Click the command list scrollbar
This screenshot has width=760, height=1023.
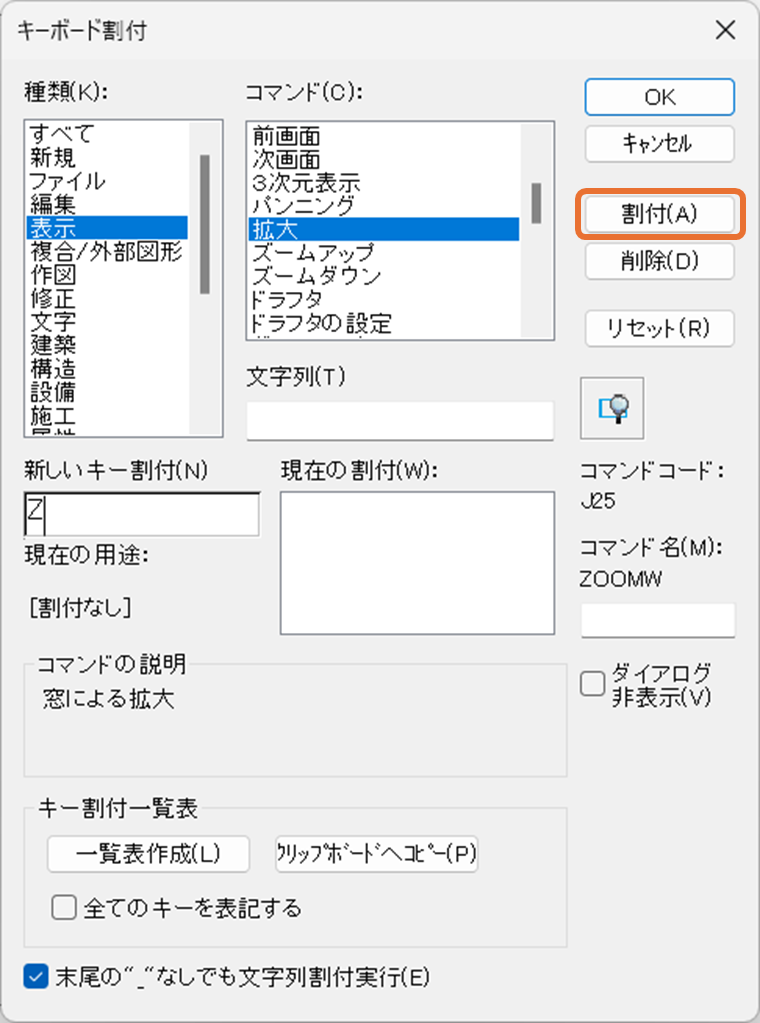tap(536, 202)
